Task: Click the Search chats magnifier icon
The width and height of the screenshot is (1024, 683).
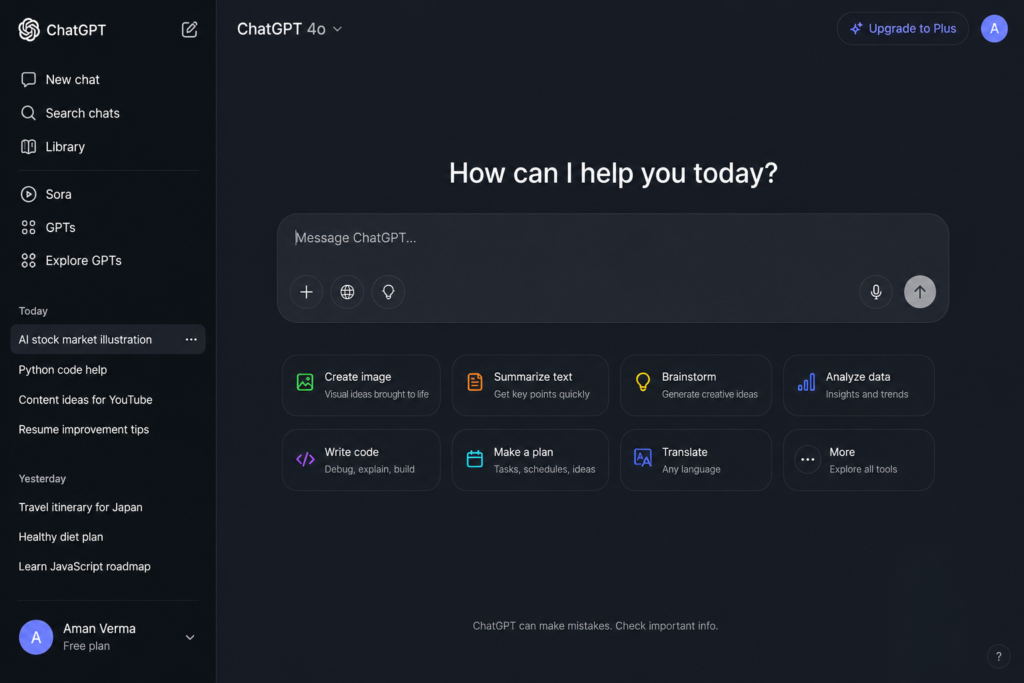Action: 28,113
